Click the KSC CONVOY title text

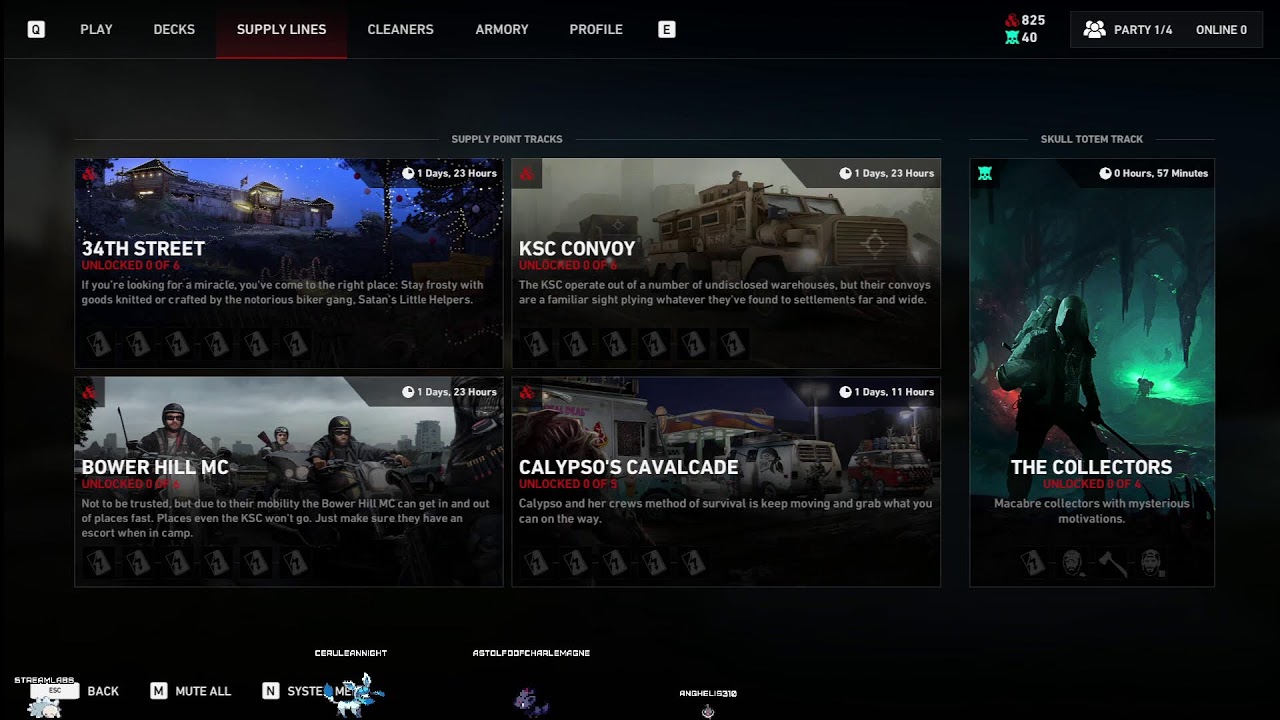(577, 248)
